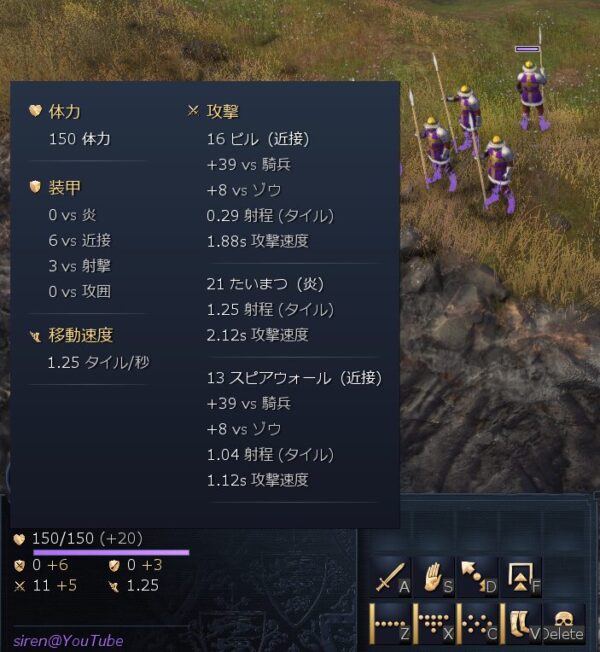Viewport: 600px width, 652px height.
Task: Select the attack move sword command
Action: tap(390, 577)
